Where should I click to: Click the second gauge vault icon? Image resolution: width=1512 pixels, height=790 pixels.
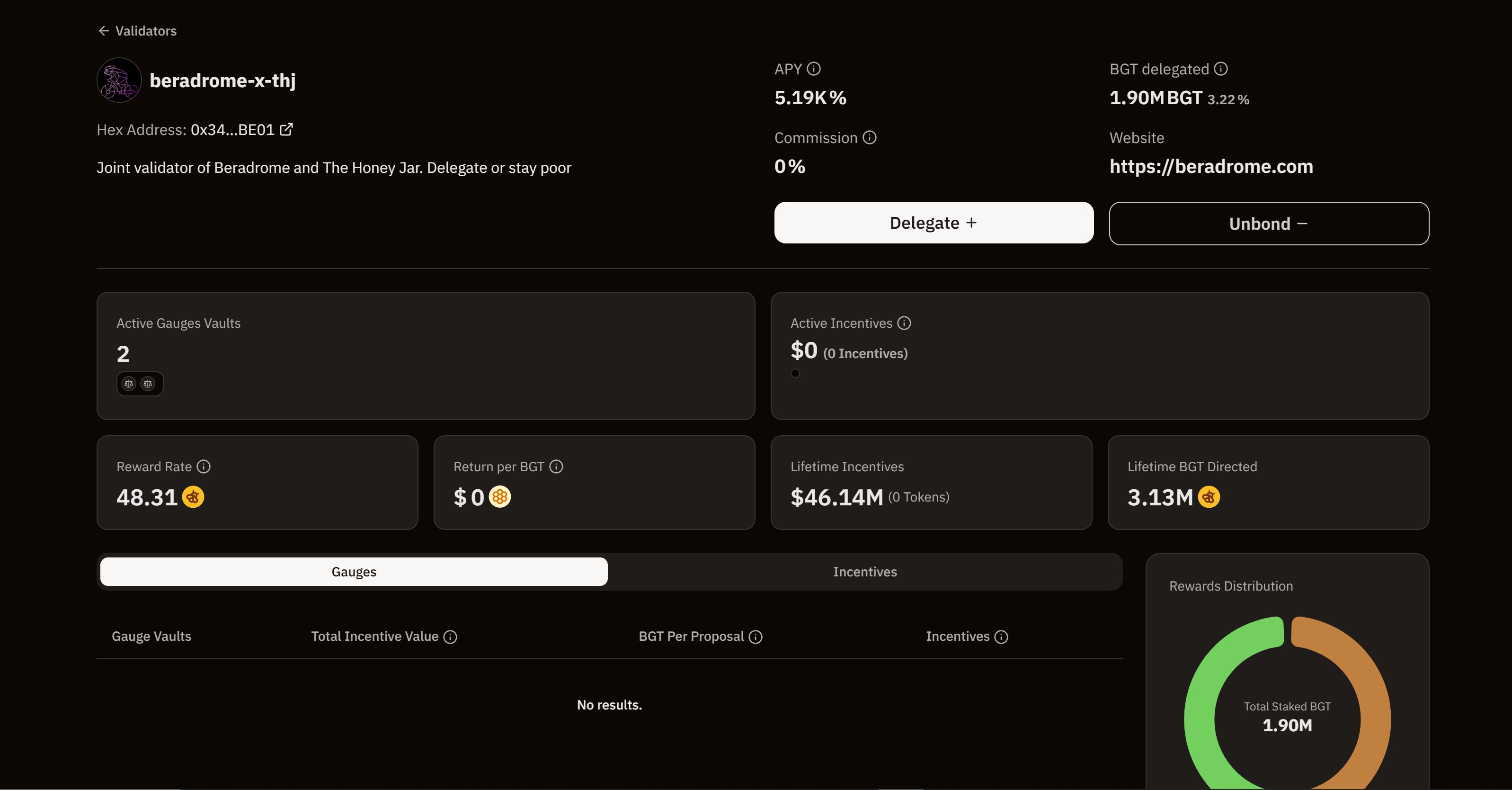148,384
